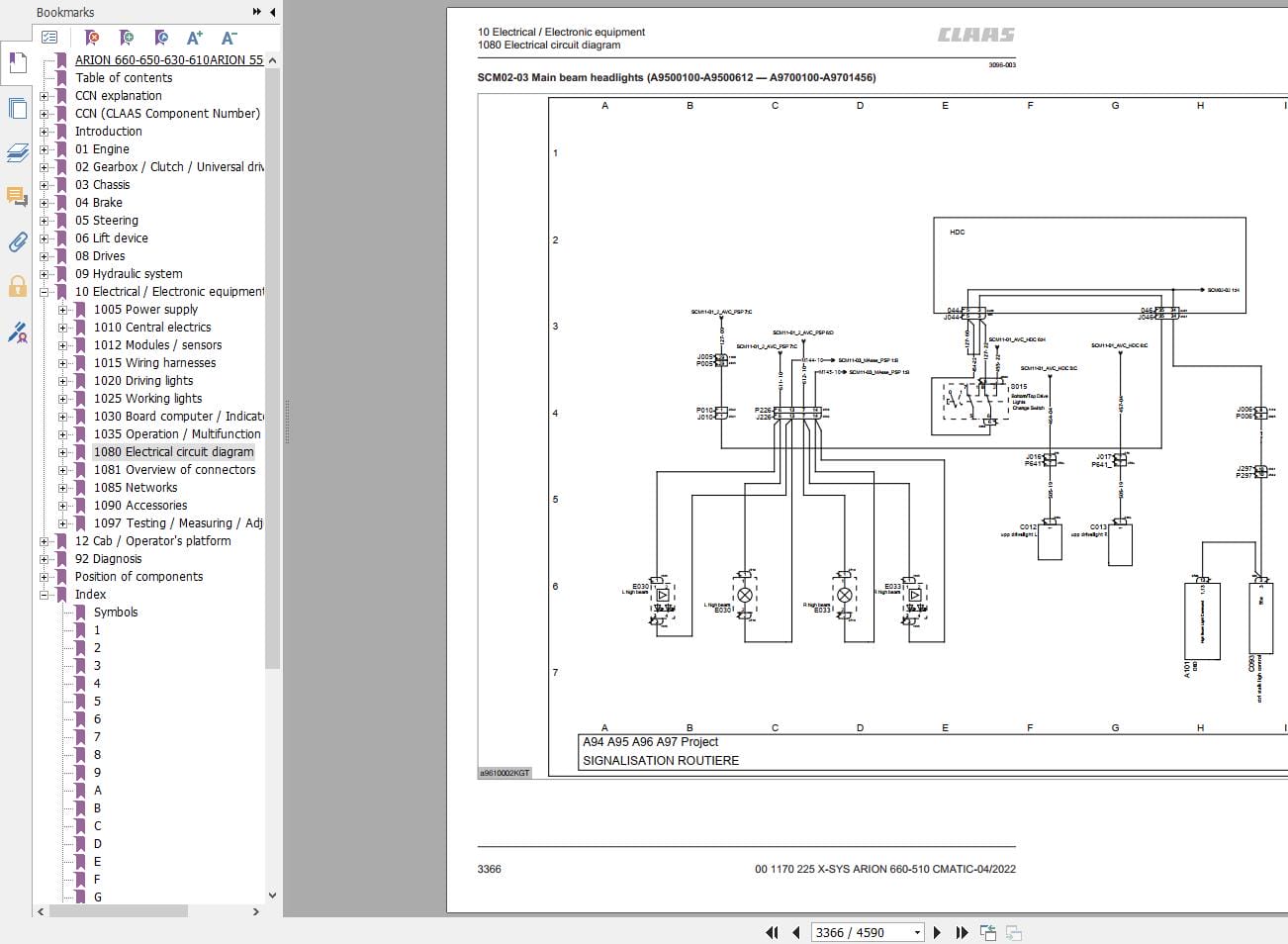
Task: Go to the previous page
Action: pos(795,932)
